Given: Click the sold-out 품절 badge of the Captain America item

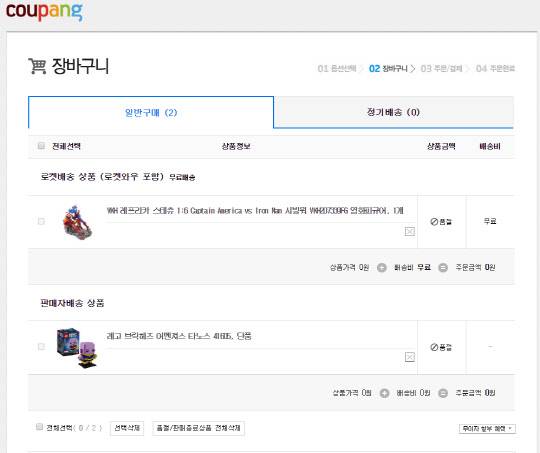Looking at the screenshot, I should (441, 222).
